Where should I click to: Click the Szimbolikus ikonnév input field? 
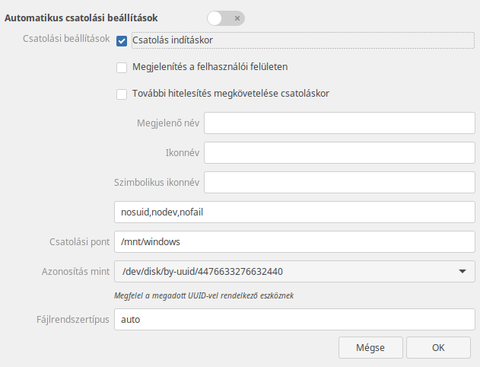(340, 182)
